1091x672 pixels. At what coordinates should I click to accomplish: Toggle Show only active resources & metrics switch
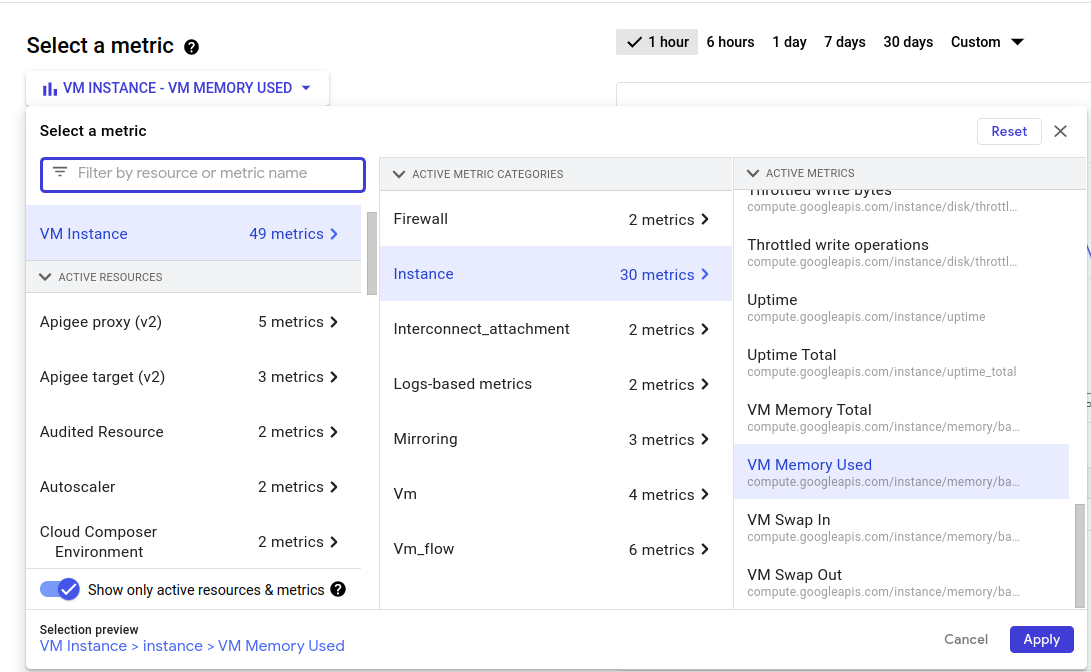(x=60, y=590)
